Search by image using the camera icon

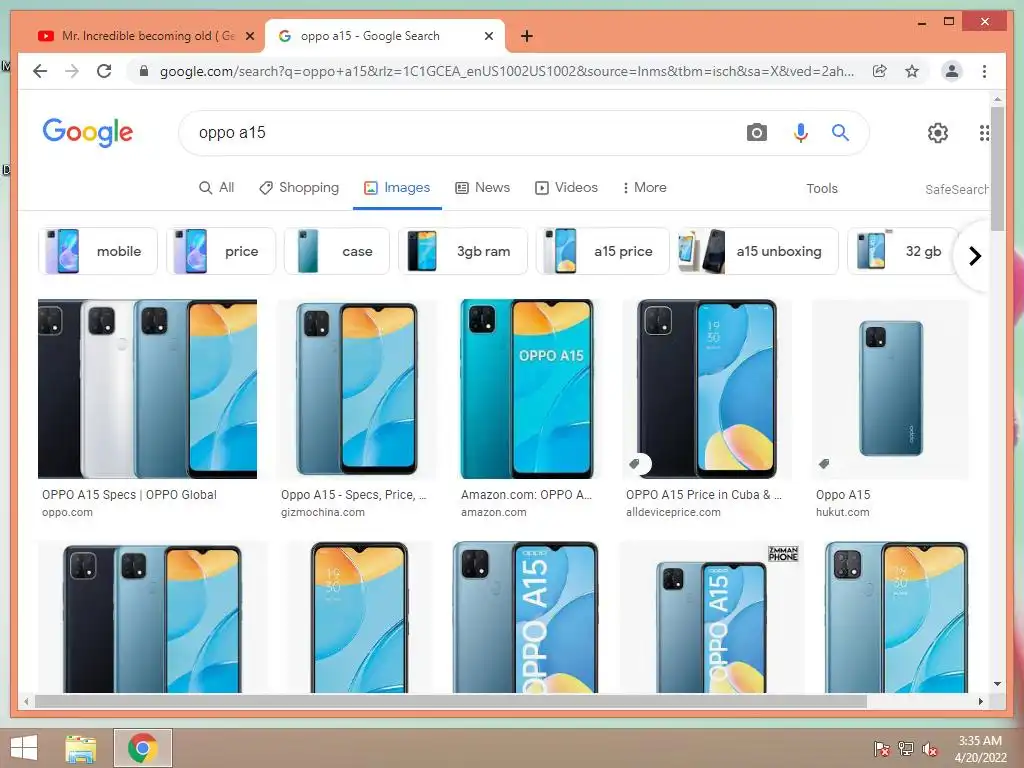756,133
